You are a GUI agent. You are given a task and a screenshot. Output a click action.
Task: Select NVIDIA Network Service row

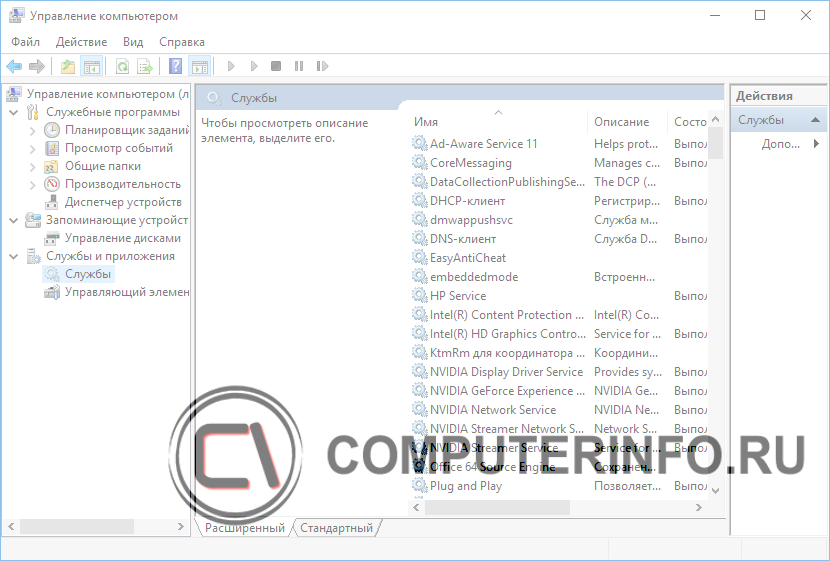[559, 410]
